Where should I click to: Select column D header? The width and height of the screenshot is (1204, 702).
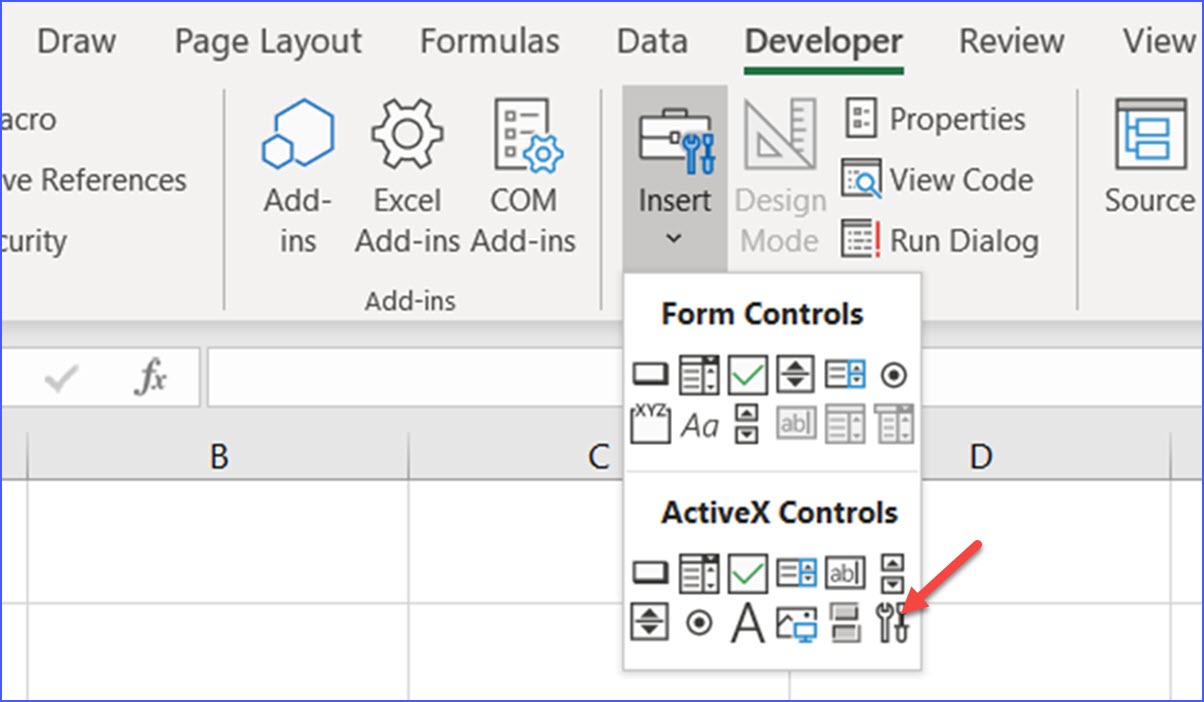pos(980,457)
